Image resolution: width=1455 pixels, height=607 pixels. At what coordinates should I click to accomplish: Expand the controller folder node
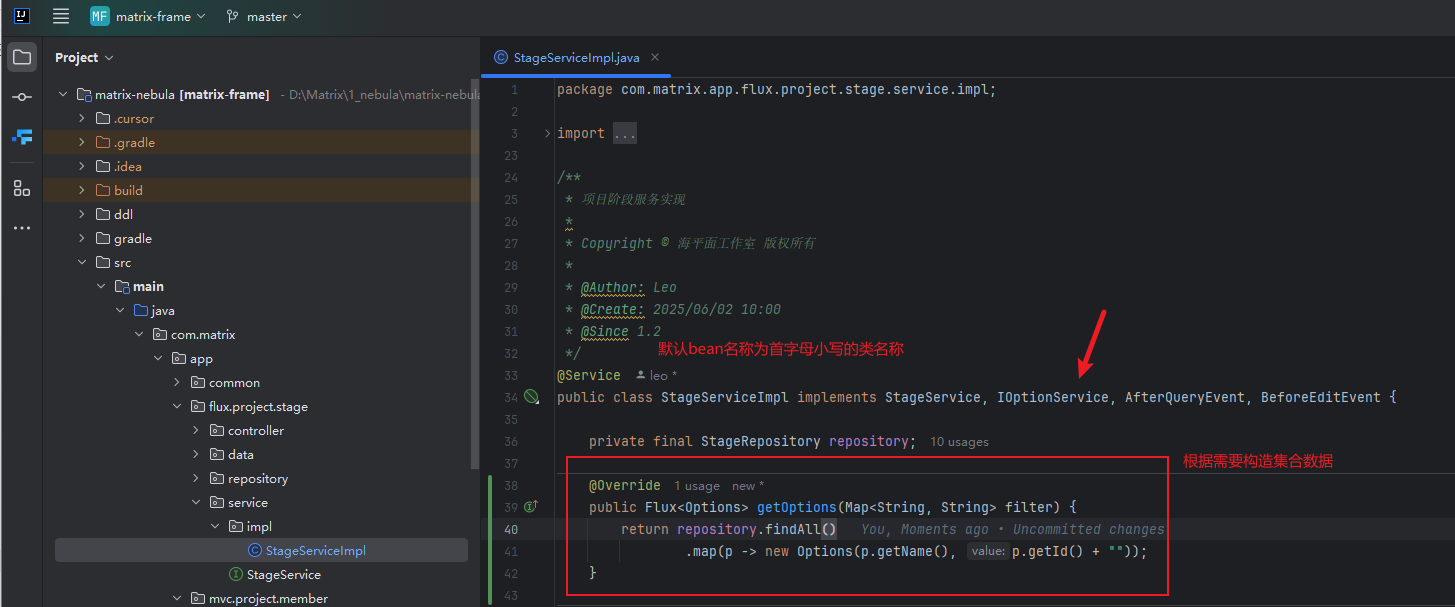(x=194, y=430)
